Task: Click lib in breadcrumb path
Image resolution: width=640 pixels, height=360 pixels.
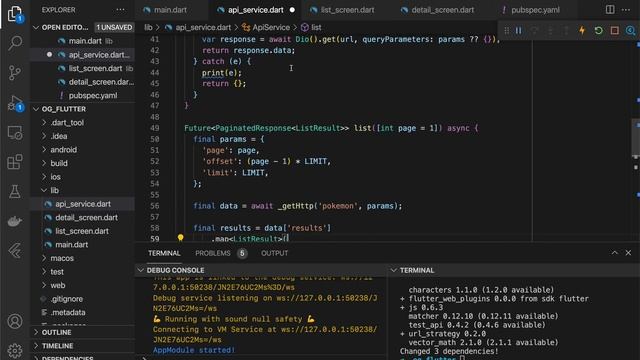Action: pos(148,27)
